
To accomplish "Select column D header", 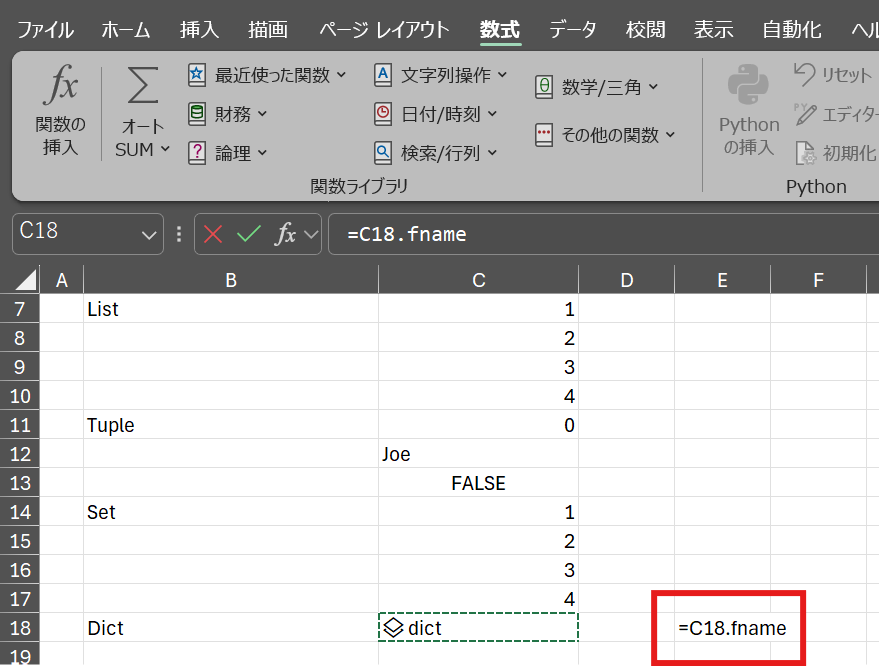I will 627,280.
